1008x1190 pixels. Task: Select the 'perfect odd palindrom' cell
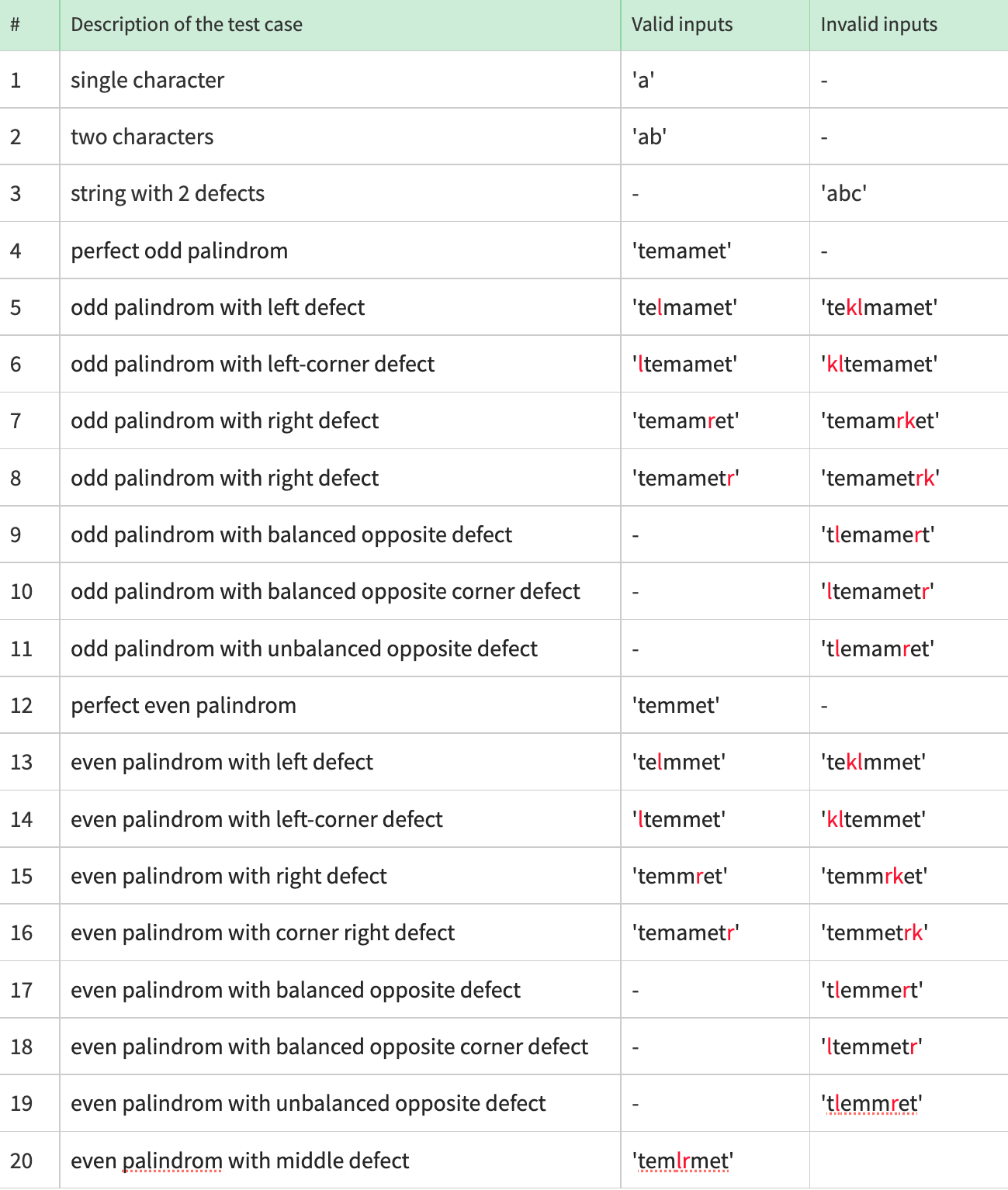pos(340,251)
